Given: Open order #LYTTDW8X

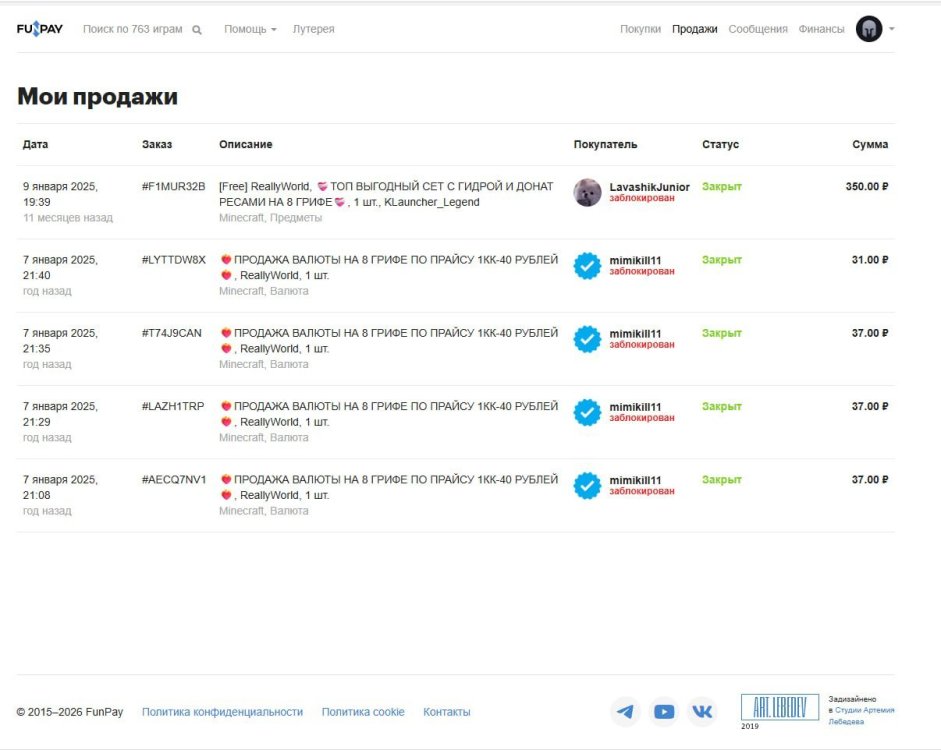Looking at the screenshot, I should coord(173,260).
